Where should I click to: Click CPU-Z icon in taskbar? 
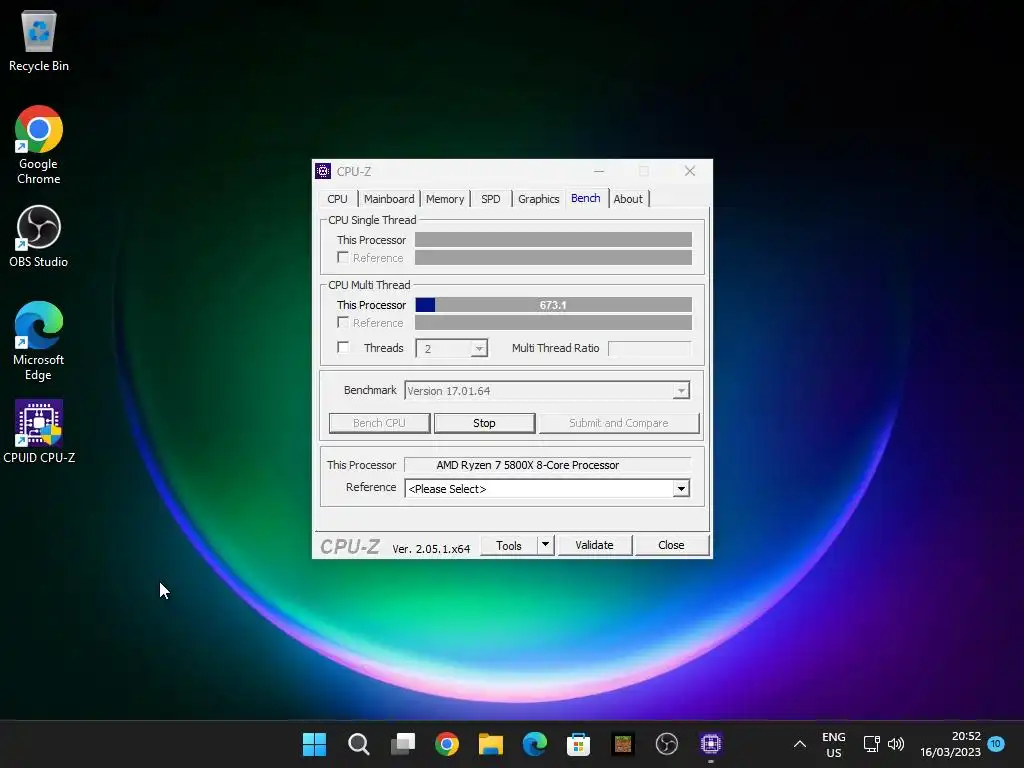(711, 744)
